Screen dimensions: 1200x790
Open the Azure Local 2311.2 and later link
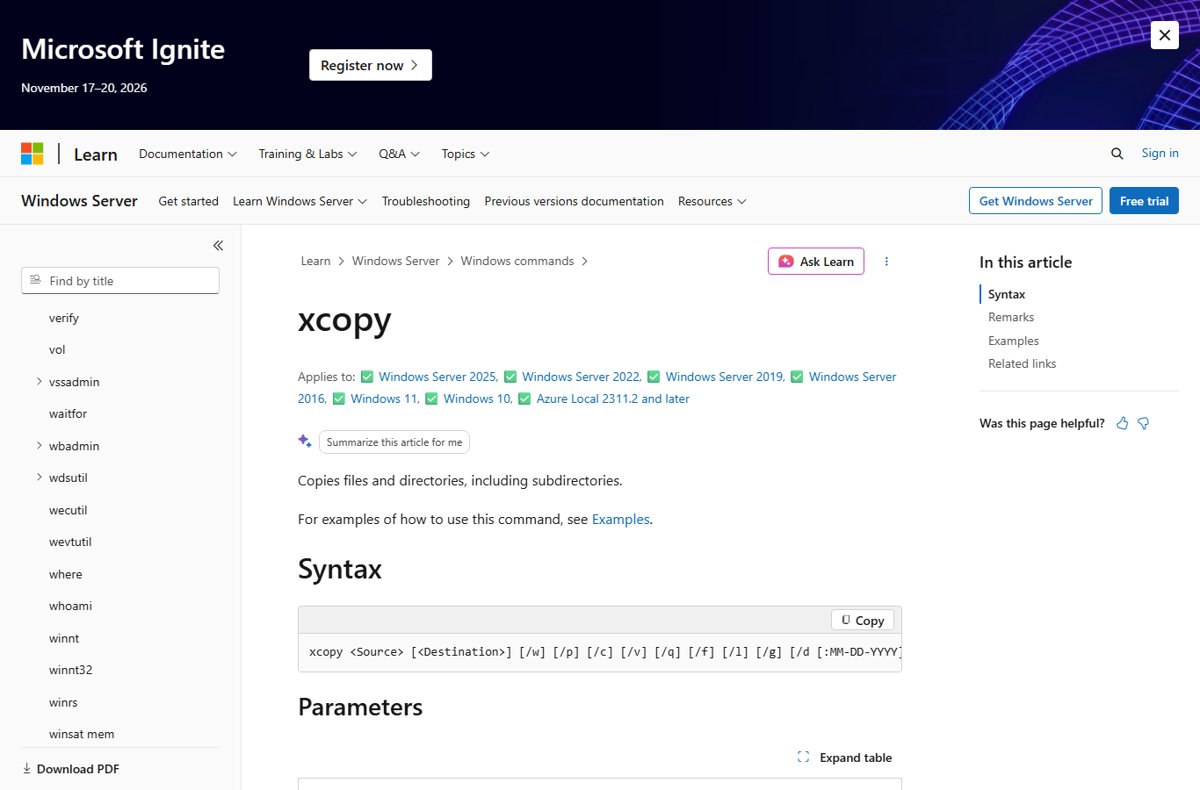pos(613,399)
